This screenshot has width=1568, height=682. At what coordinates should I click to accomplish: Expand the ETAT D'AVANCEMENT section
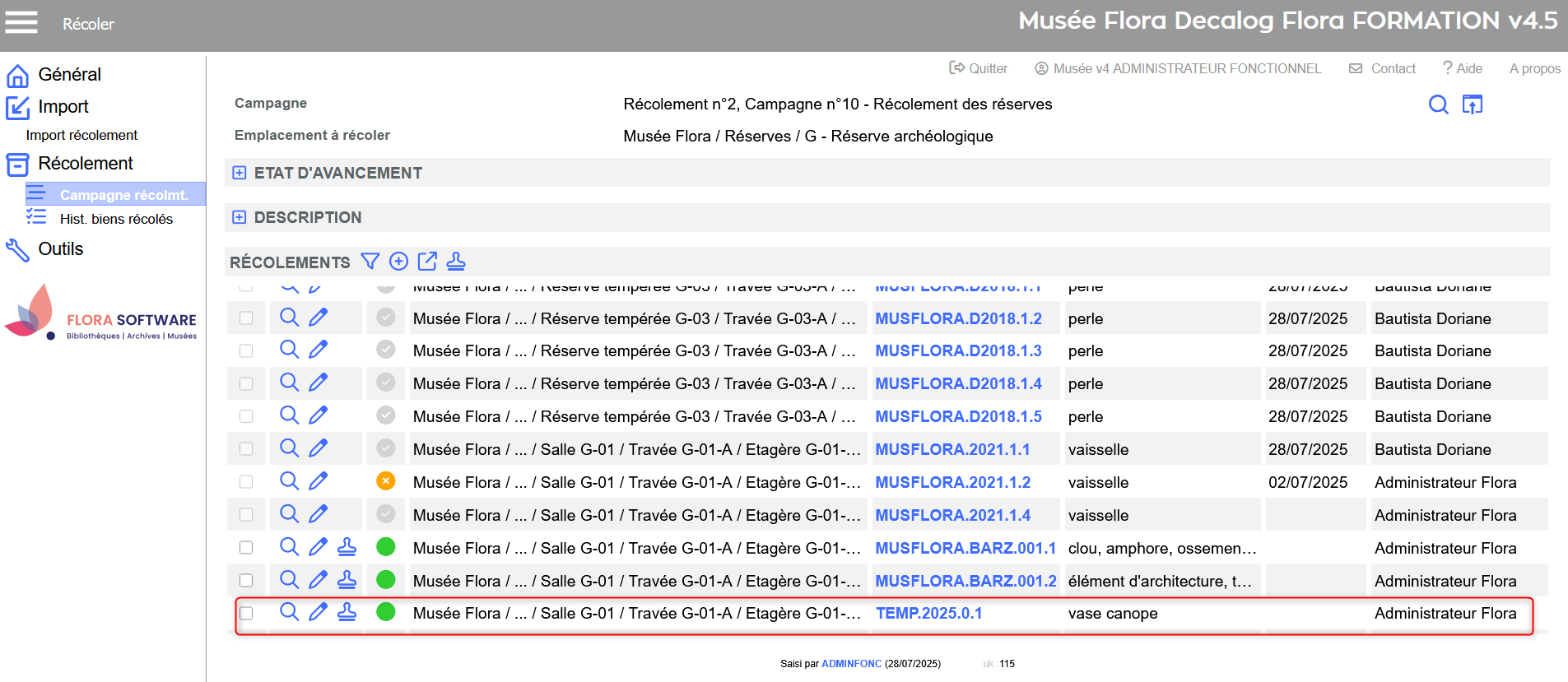coord(240,173)
